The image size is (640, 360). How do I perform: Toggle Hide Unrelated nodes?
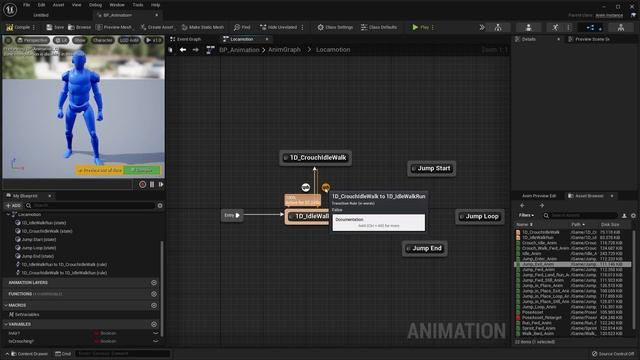coord(278,27)
